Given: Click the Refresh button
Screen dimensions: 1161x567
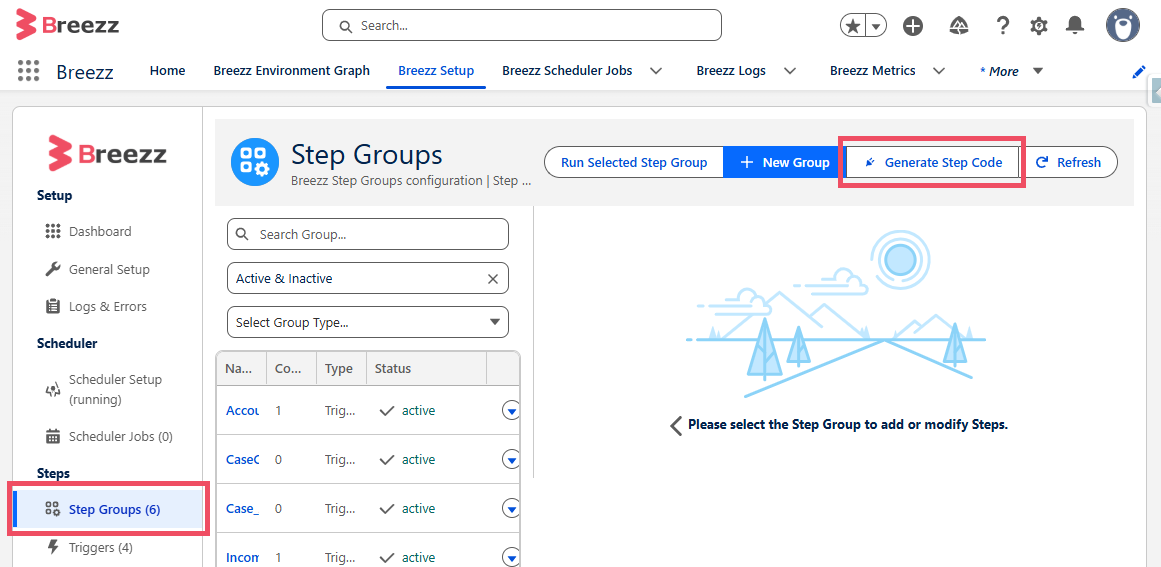Looking at the screenshot, I should coord(1068,162).
